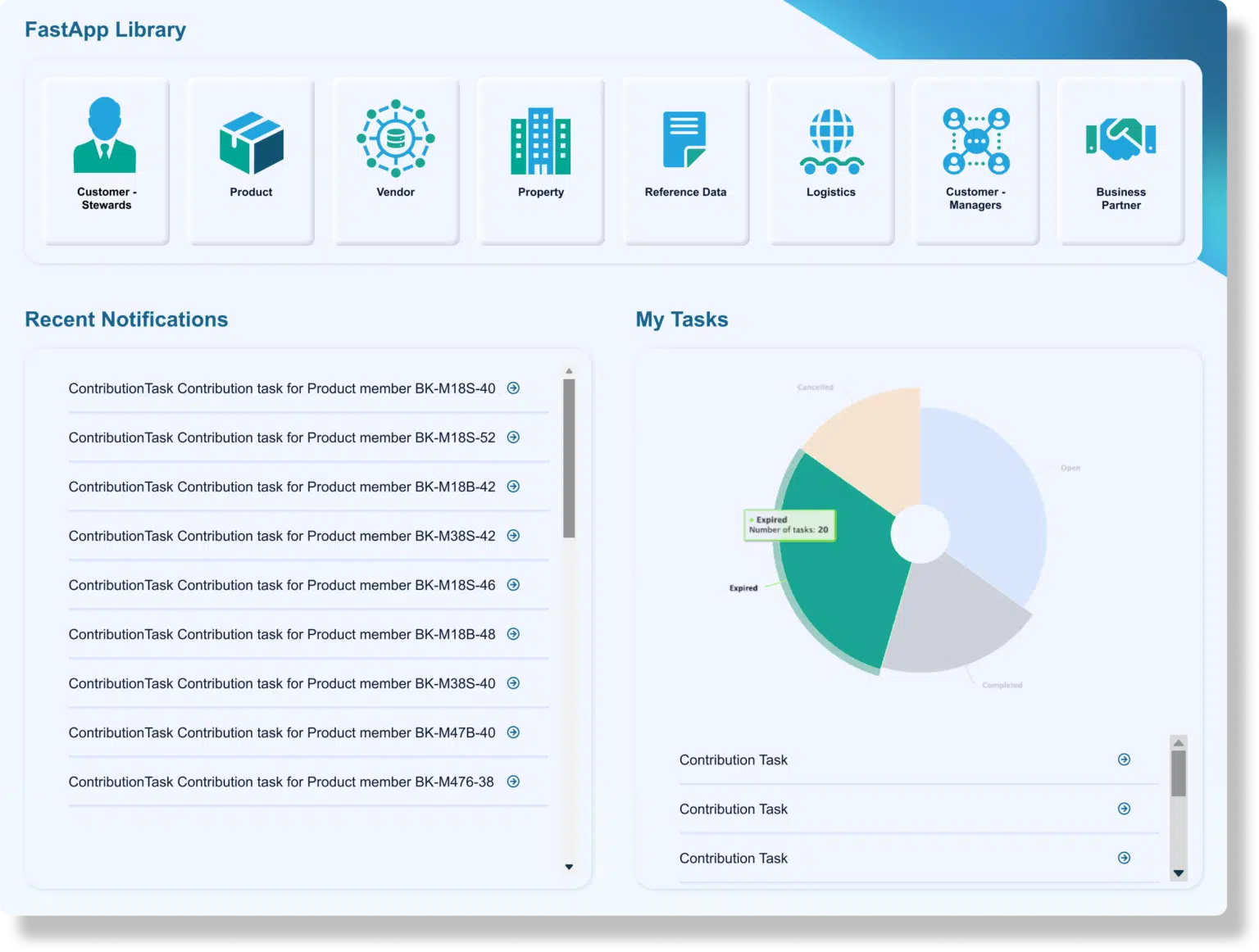This screenshot has height=952, width=1259.
Task: Open the Reference Data document icon
Action: pyautogui.click(x=684, y=139)
